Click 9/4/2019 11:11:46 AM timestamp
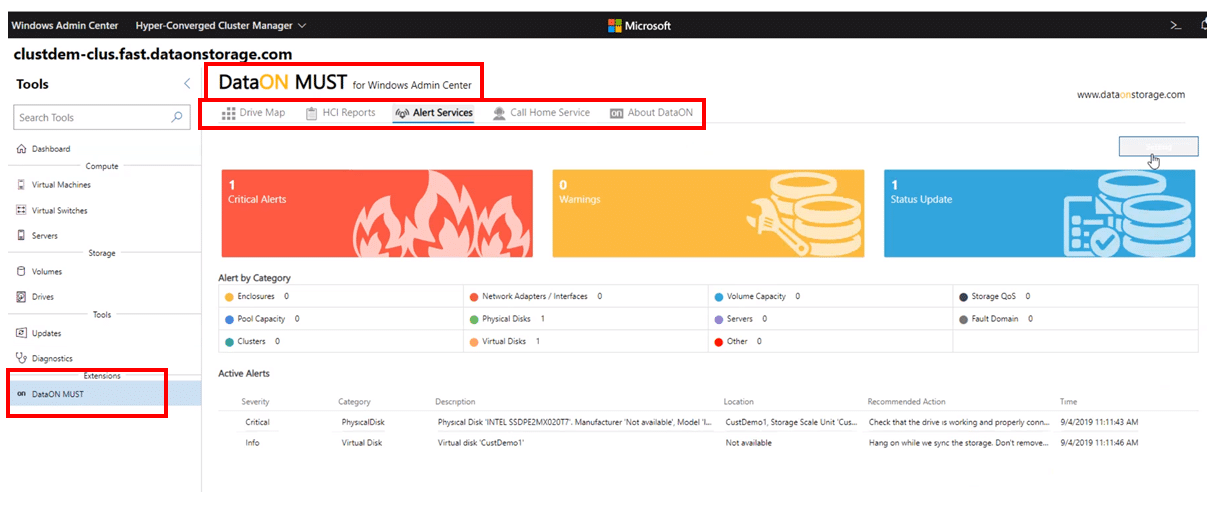The height and width of the screenshot is (514, 1215). point(1099,443)
